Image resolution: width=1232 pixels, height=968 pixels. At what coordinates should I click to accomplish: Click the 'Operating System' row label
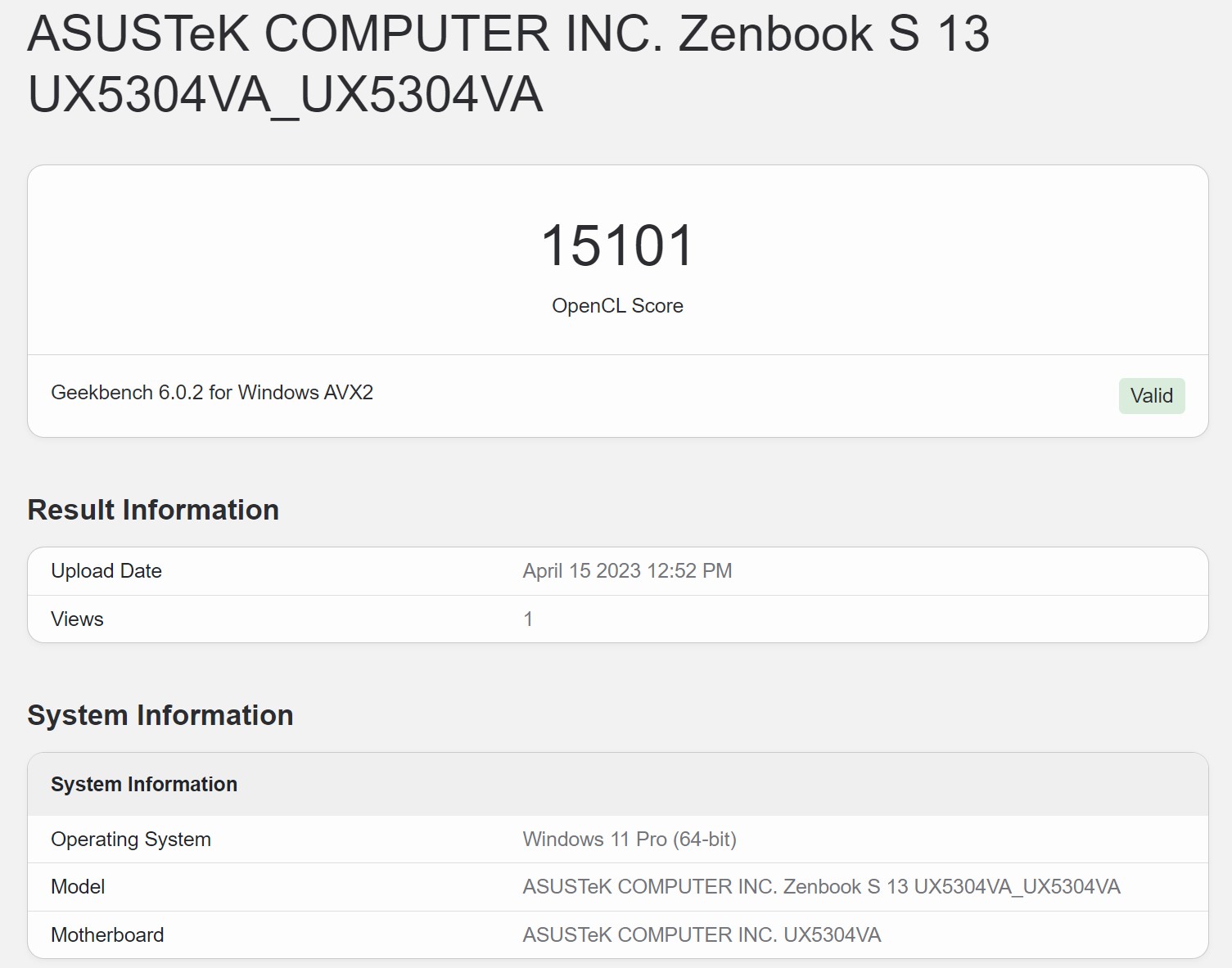[x=131, y=840]
